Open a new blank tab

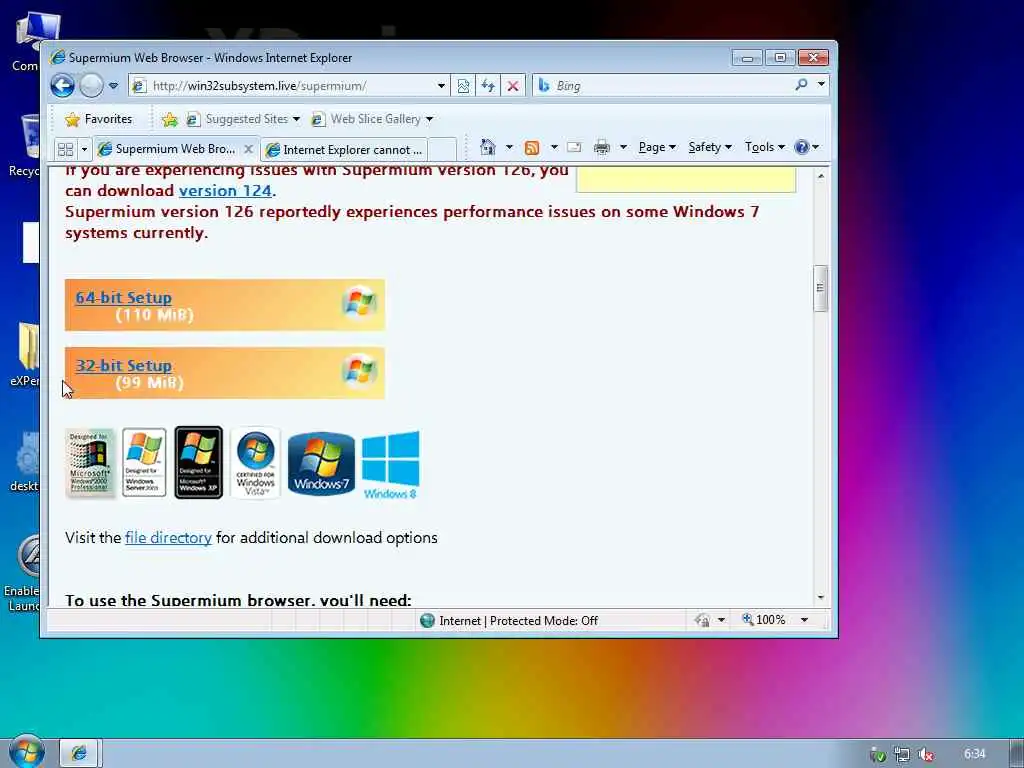(443, 150)
